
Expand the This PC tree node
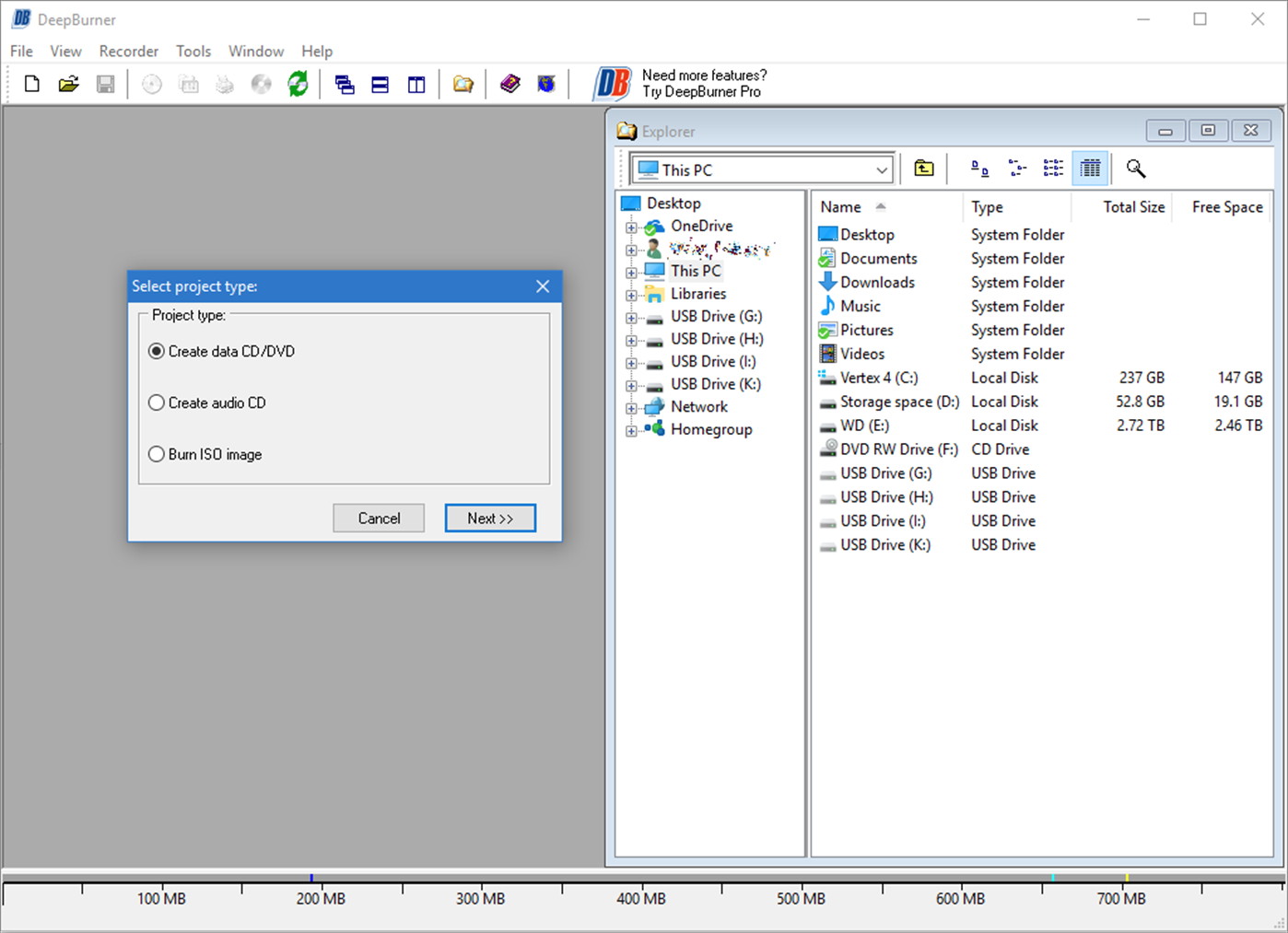click(x=631, y=273)
